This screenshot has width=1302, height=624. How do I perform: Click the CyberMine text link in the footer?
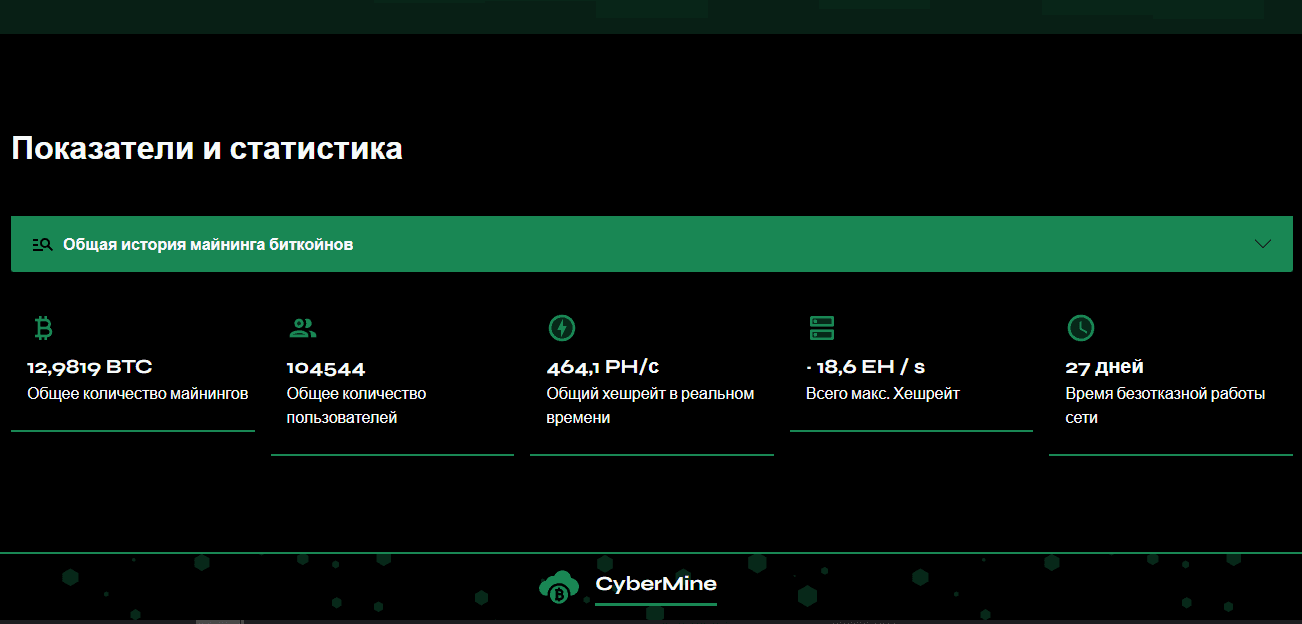(655, 585)
